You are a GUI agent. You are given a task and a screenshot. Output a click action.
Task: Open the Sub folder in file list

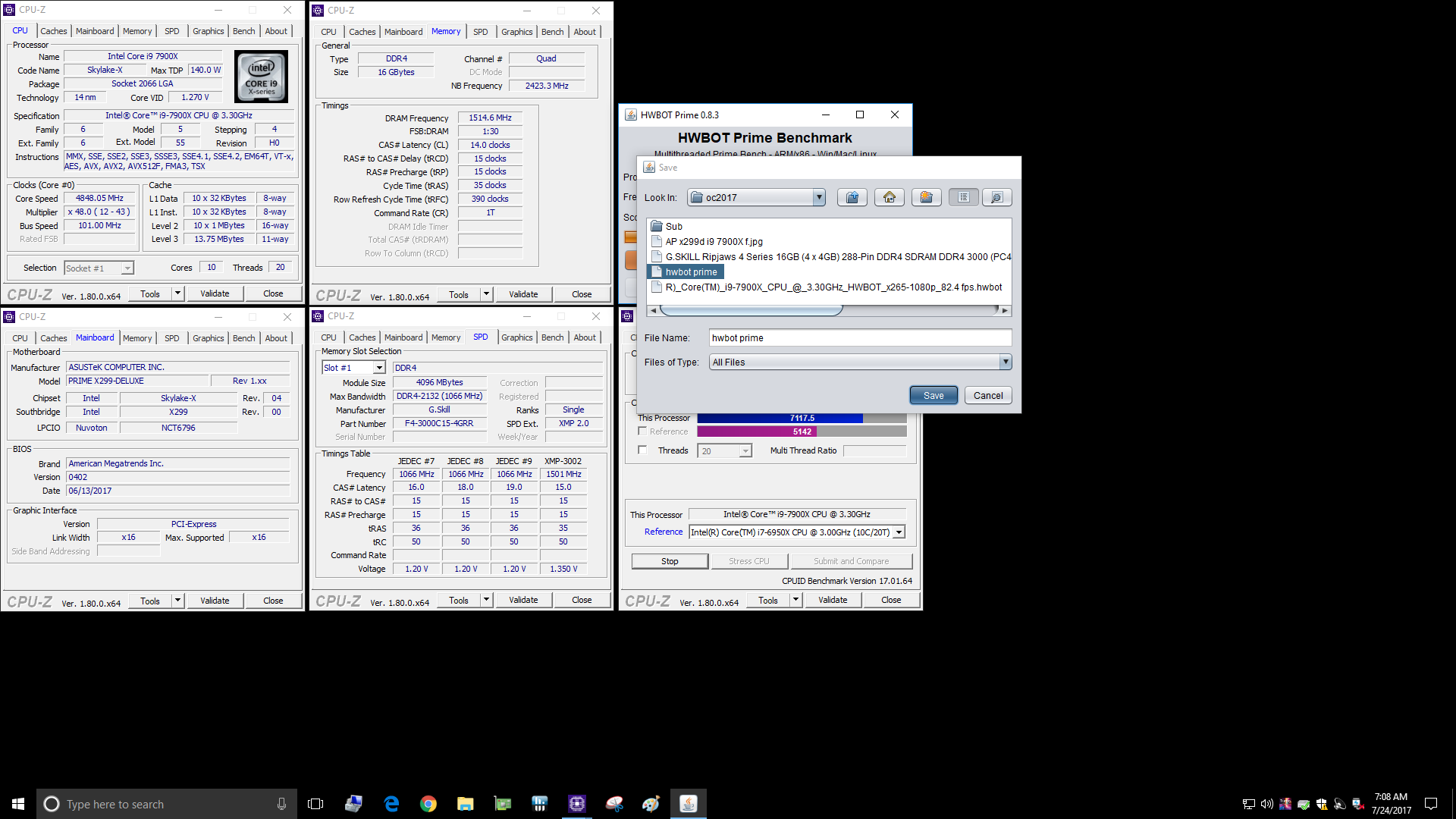point(667,226)
